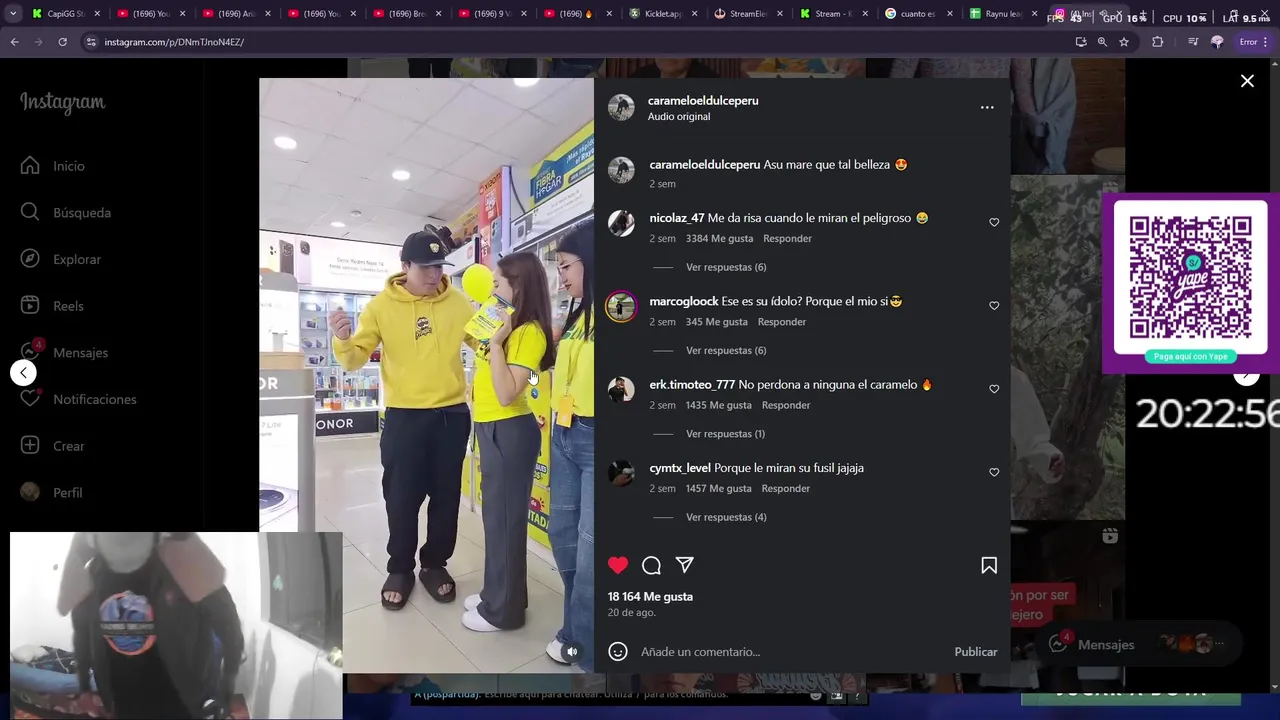This screenshot has height=720, width=1280.
Task: Click the address bar URL
Action: point(174,42)
